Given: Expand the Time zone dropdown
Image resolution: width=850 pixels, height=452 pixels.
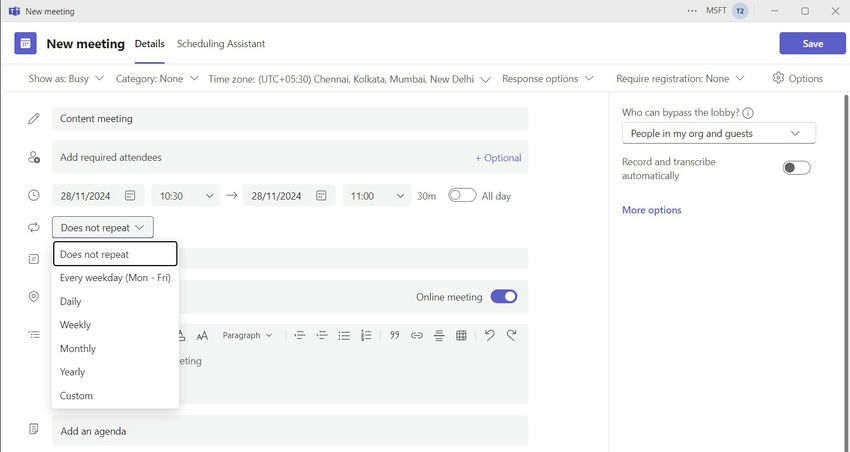Looking at the screenshot, I should click(x=350, y=78).
